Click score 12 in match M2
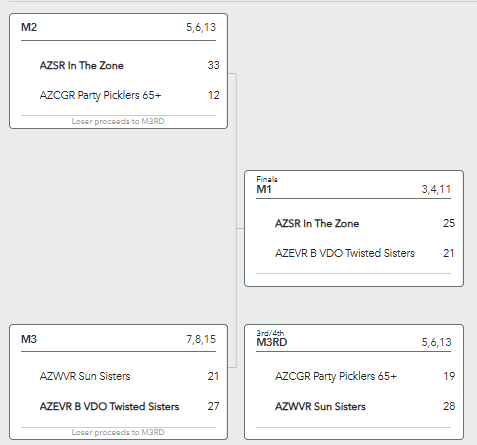477x445 pixels. click(x=214, y=95)
